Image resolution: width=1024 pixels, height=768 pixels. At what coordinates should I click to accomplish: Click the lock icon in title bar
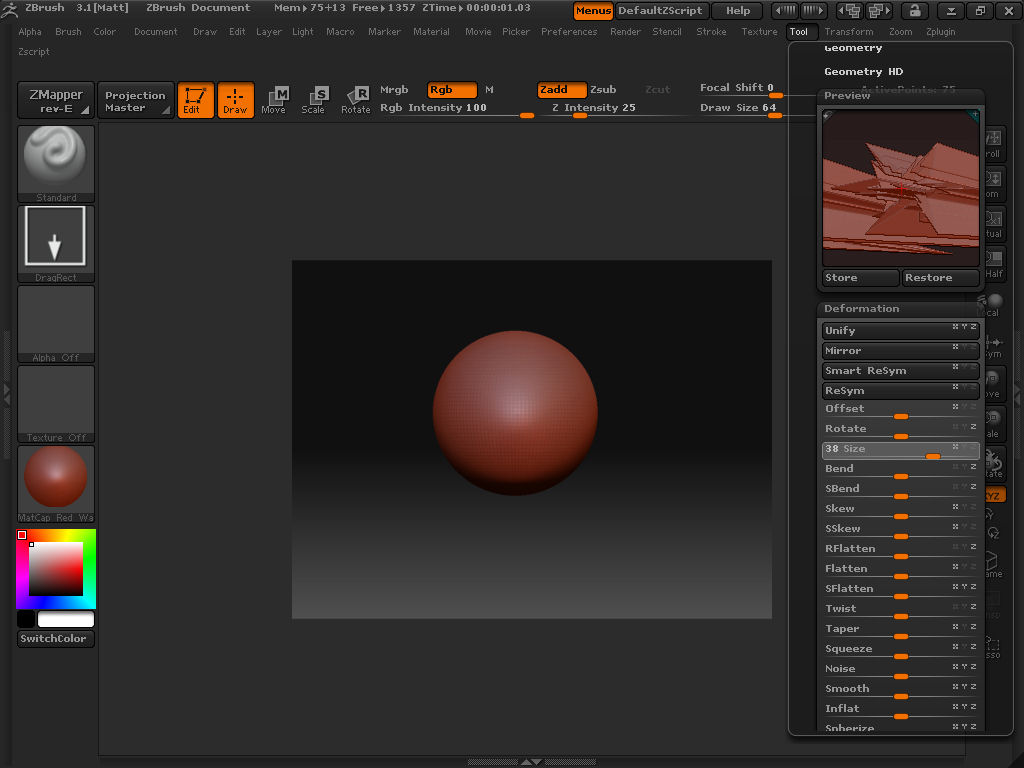[914, 10]
